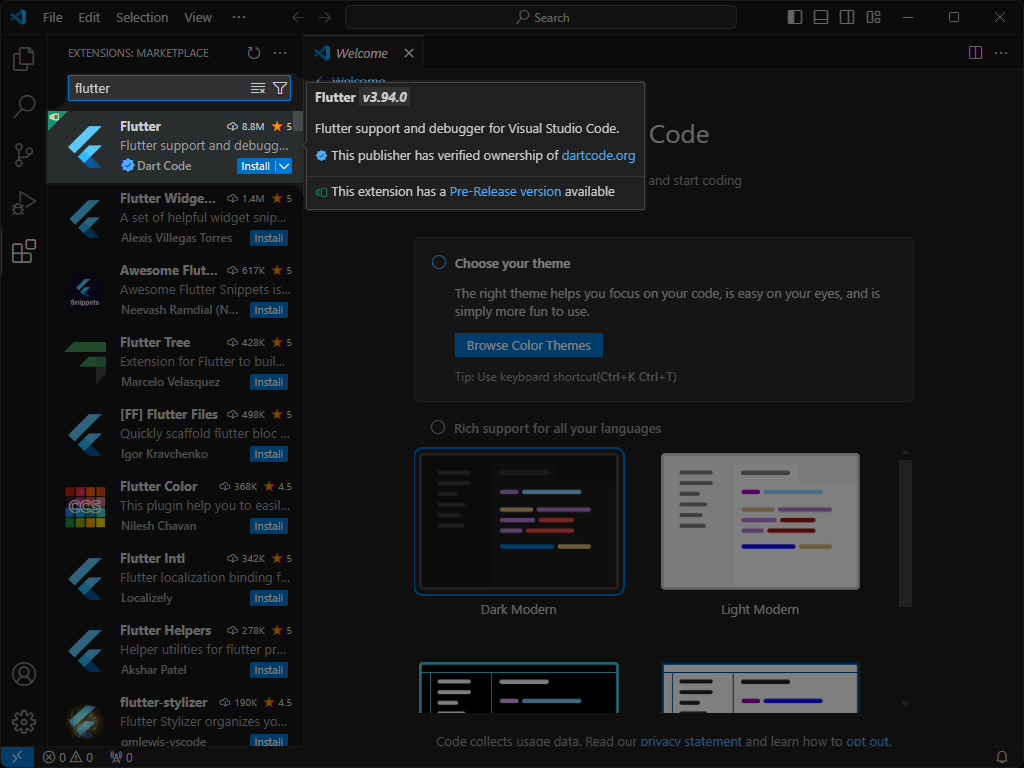This screenshot has height=768, width=1024.
Task: Open the Customize Layout icon
Action: tap(873, 18)
